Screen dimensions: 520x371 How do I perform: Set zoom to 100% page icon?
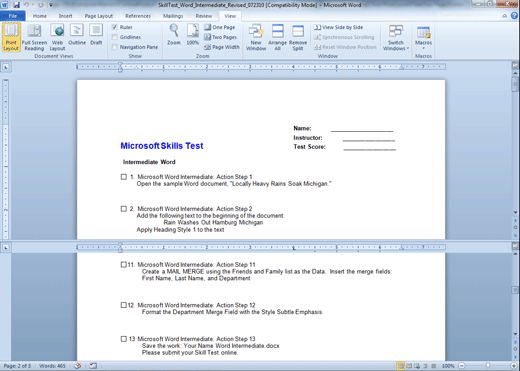pos(192,35)
